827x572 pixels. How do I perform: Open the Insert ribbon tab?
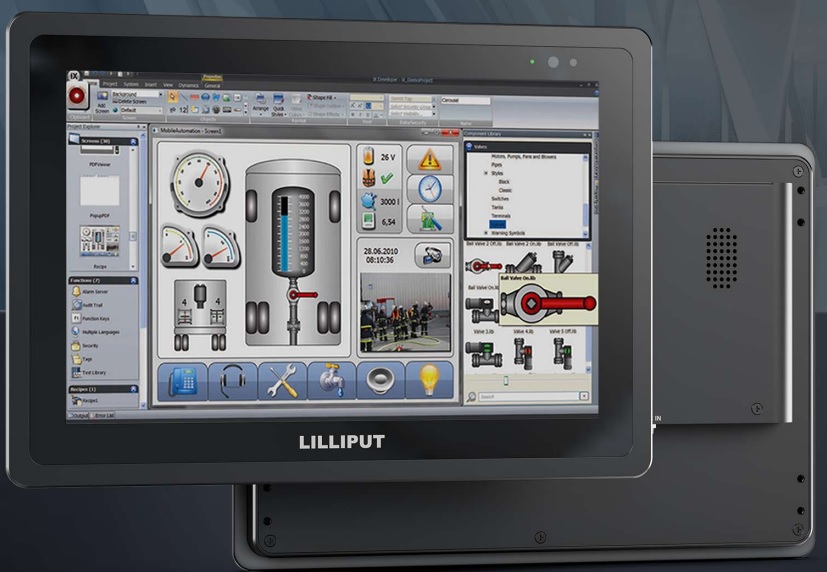(151, 84)
